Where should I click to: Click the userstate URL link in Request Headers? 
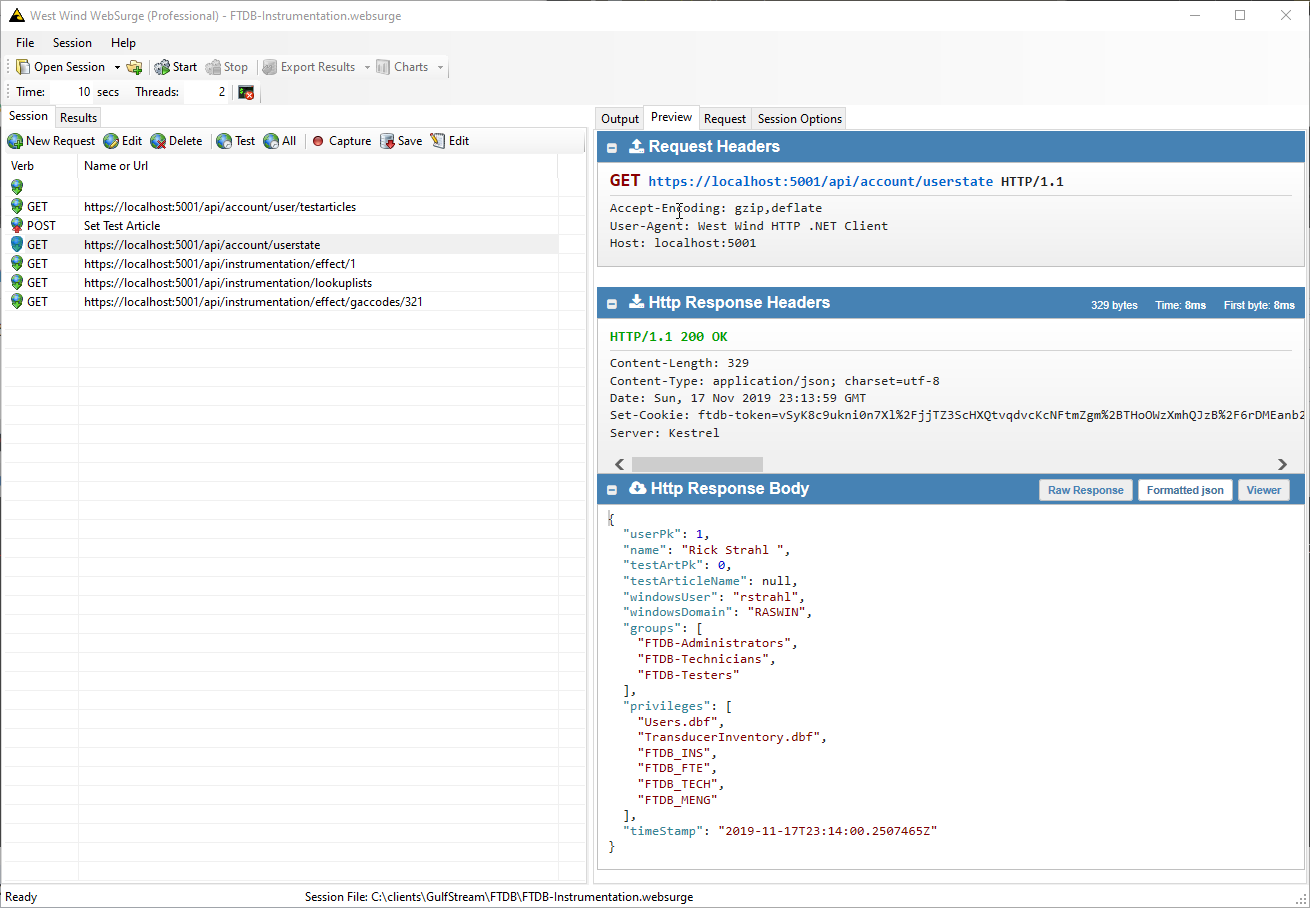tap(820, 182)
